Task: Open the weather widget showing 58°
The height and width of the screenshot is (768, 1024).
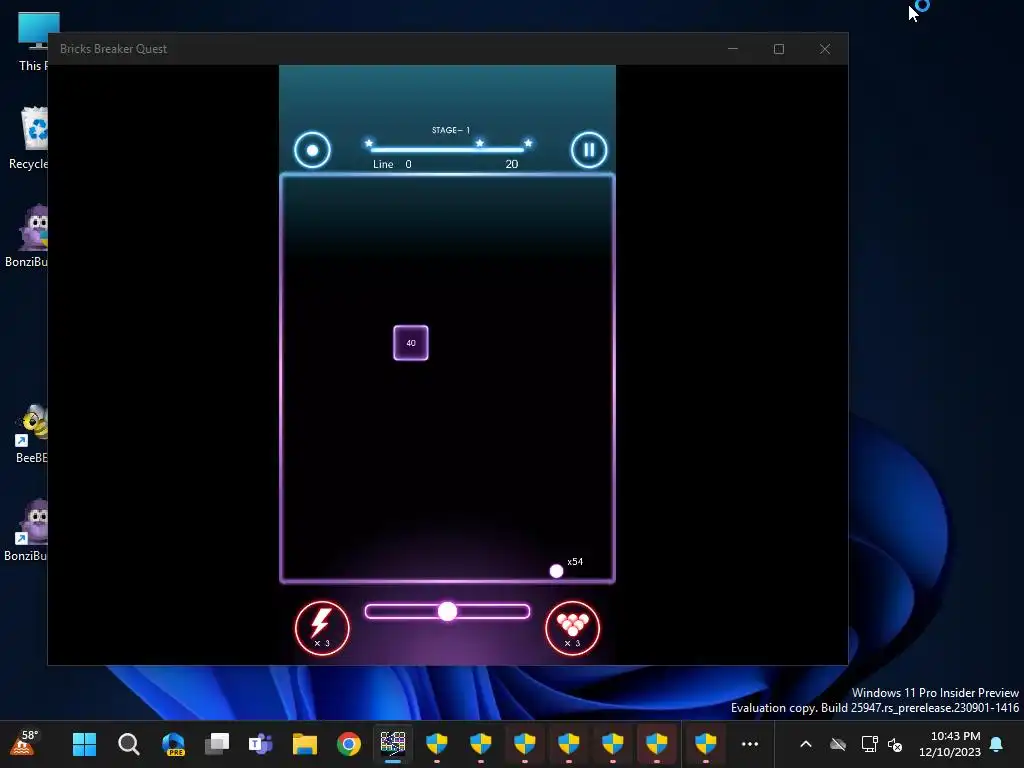Action: tap(24, 744)
